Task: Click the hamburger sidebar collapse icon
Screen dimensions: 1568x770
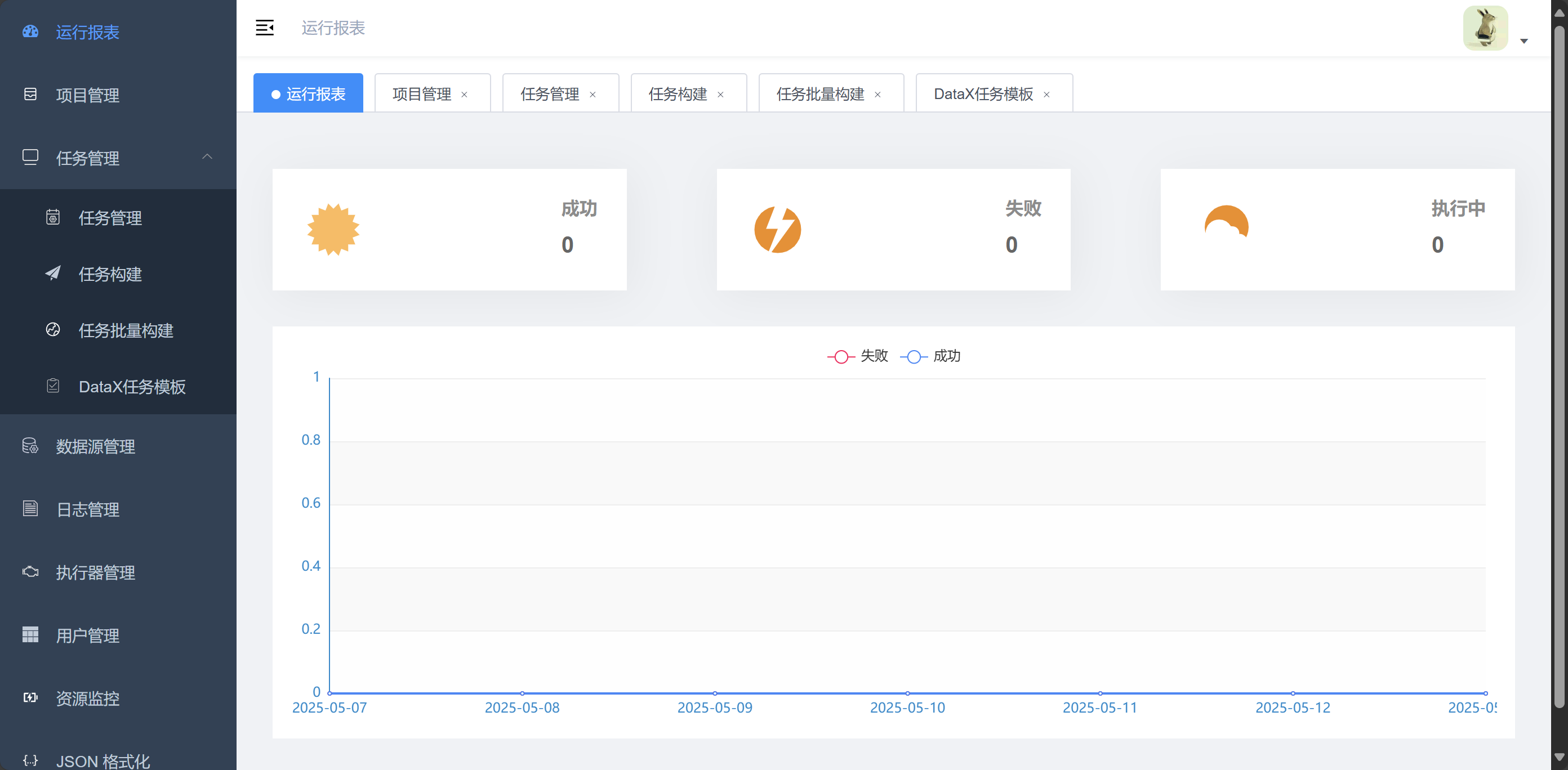Action: tap(264, 28)
